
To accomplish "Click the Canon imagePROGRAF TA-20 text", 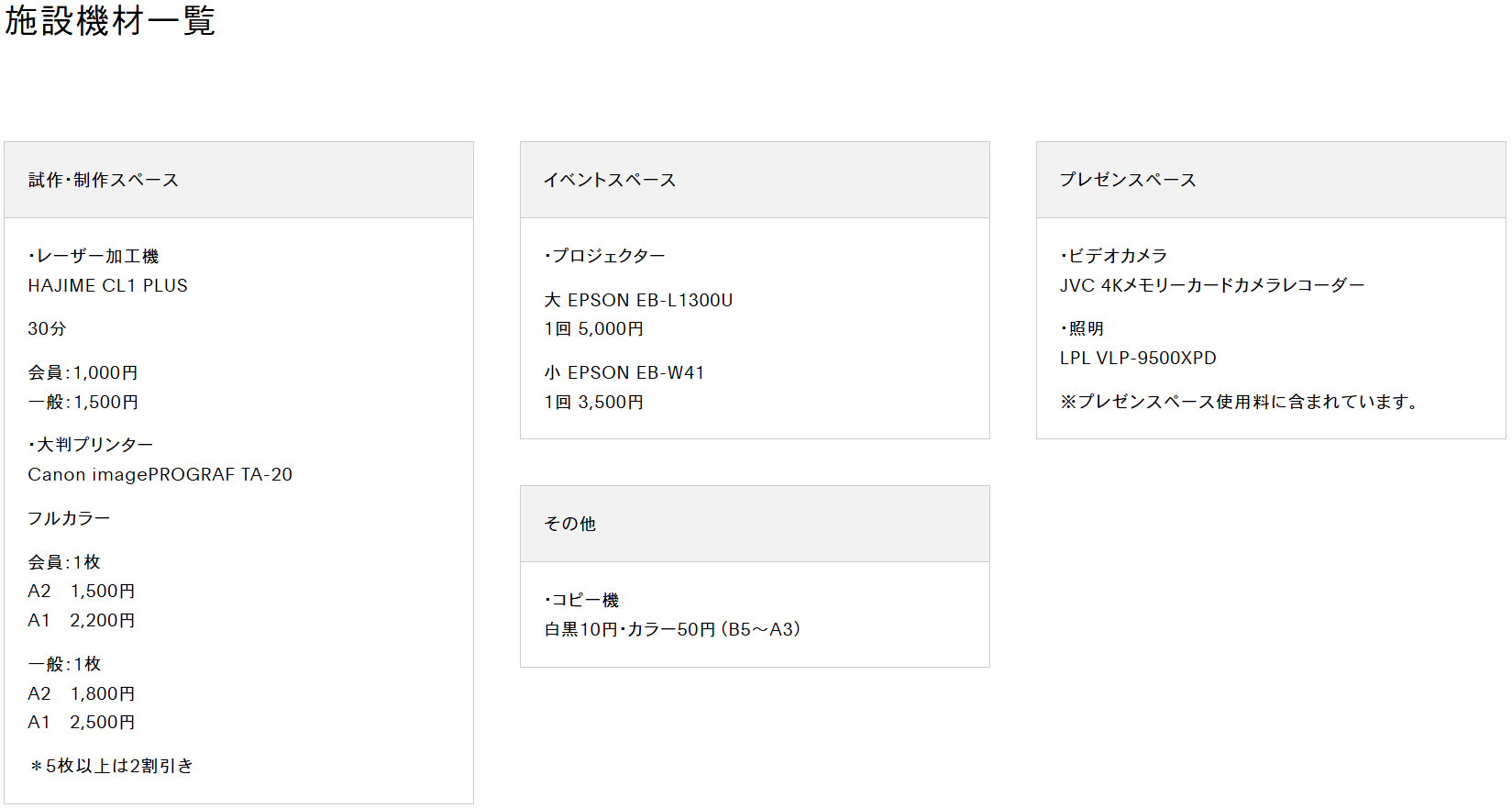I will coord(160,475).
